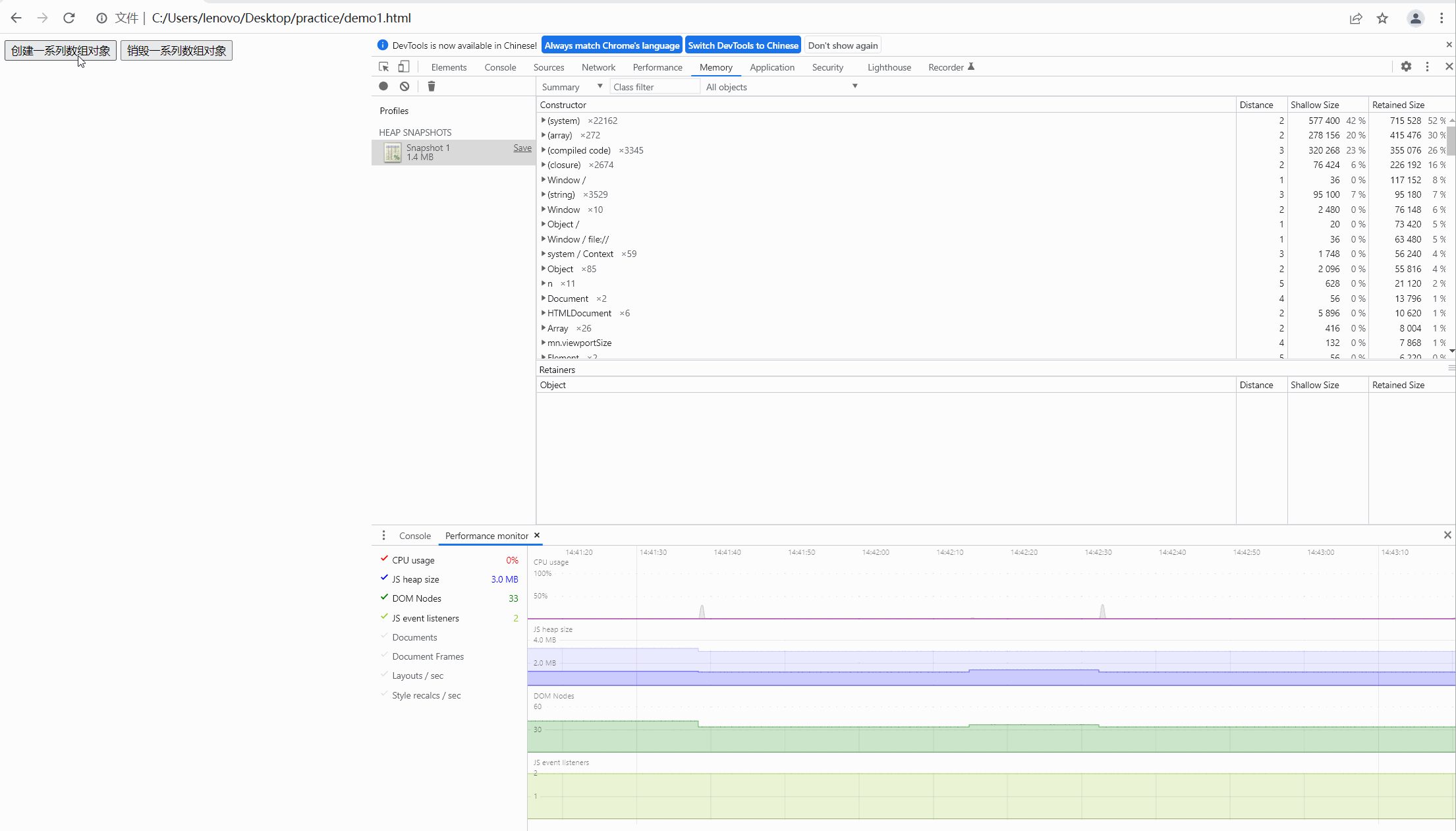Click the Lighthouse panel icon

pyautogui.click(x=889, y=67)
